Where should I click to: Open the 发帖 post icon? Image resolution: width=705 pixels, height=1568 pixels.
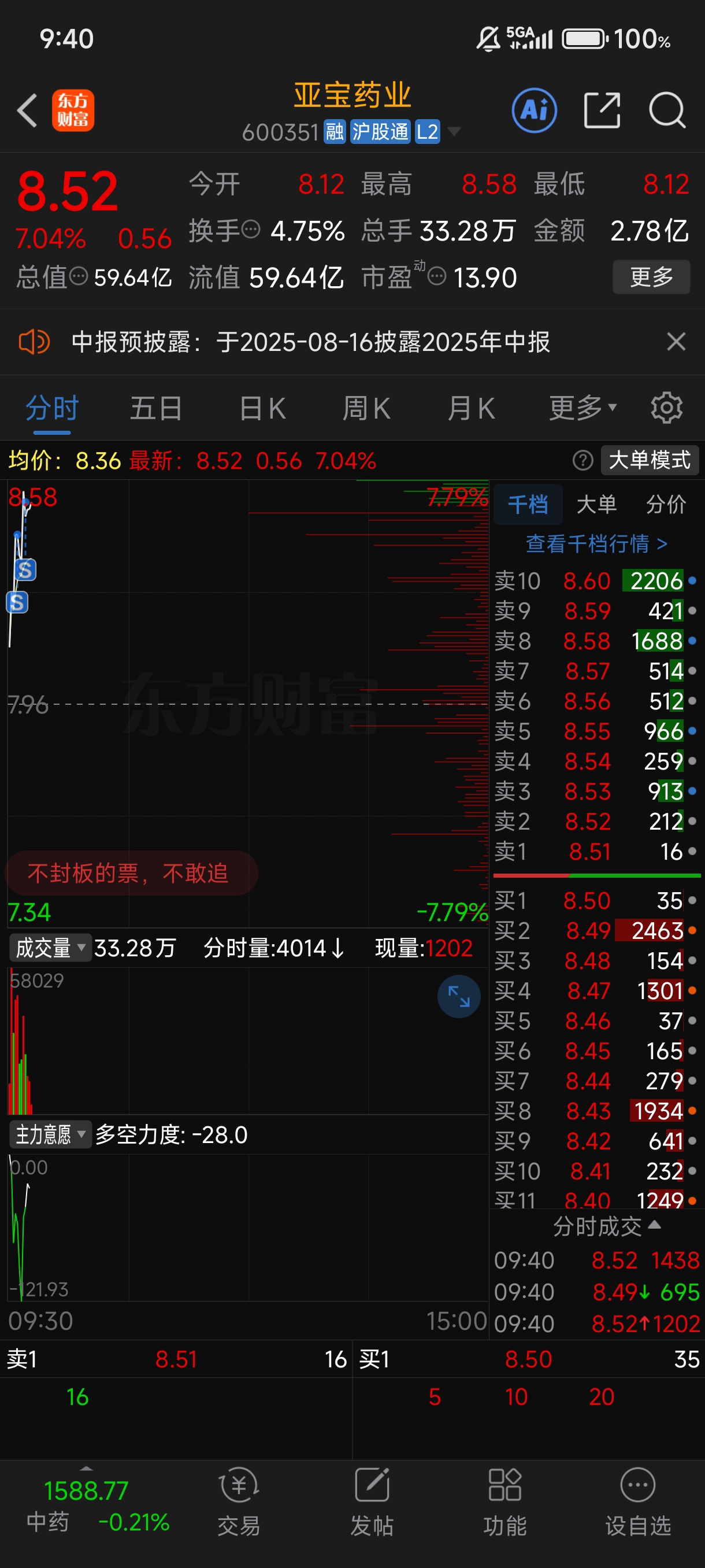click(x=372, y=1501)
